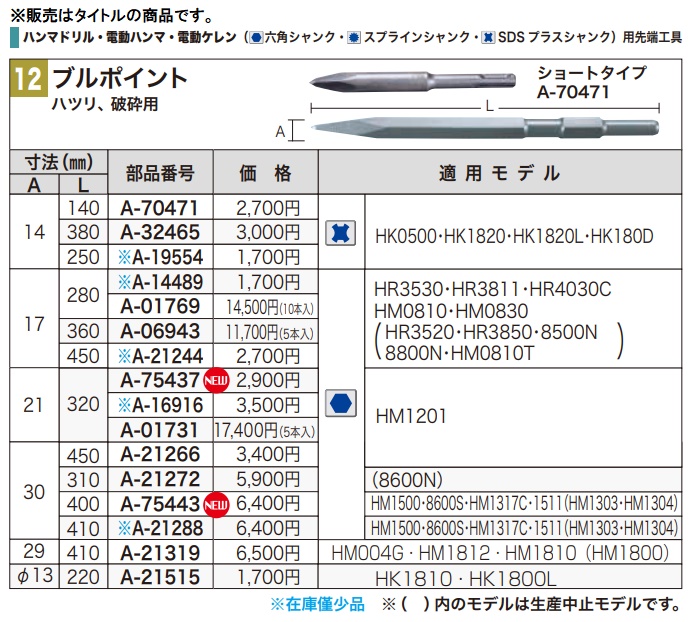Click dimension A value 14

coord(34,232)
